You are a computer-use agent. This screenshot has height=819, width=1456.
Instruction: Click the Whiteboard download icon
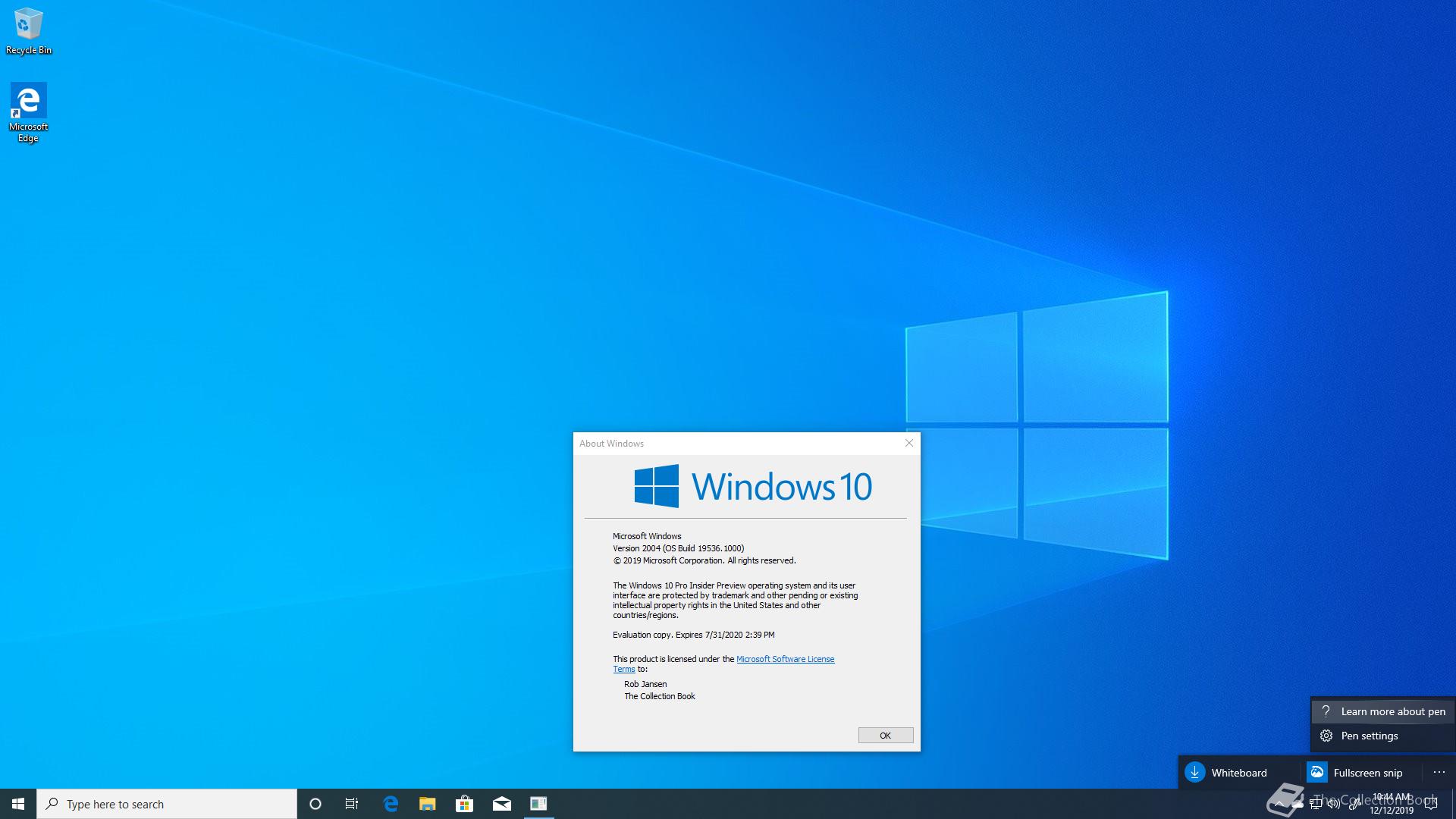1195,772
